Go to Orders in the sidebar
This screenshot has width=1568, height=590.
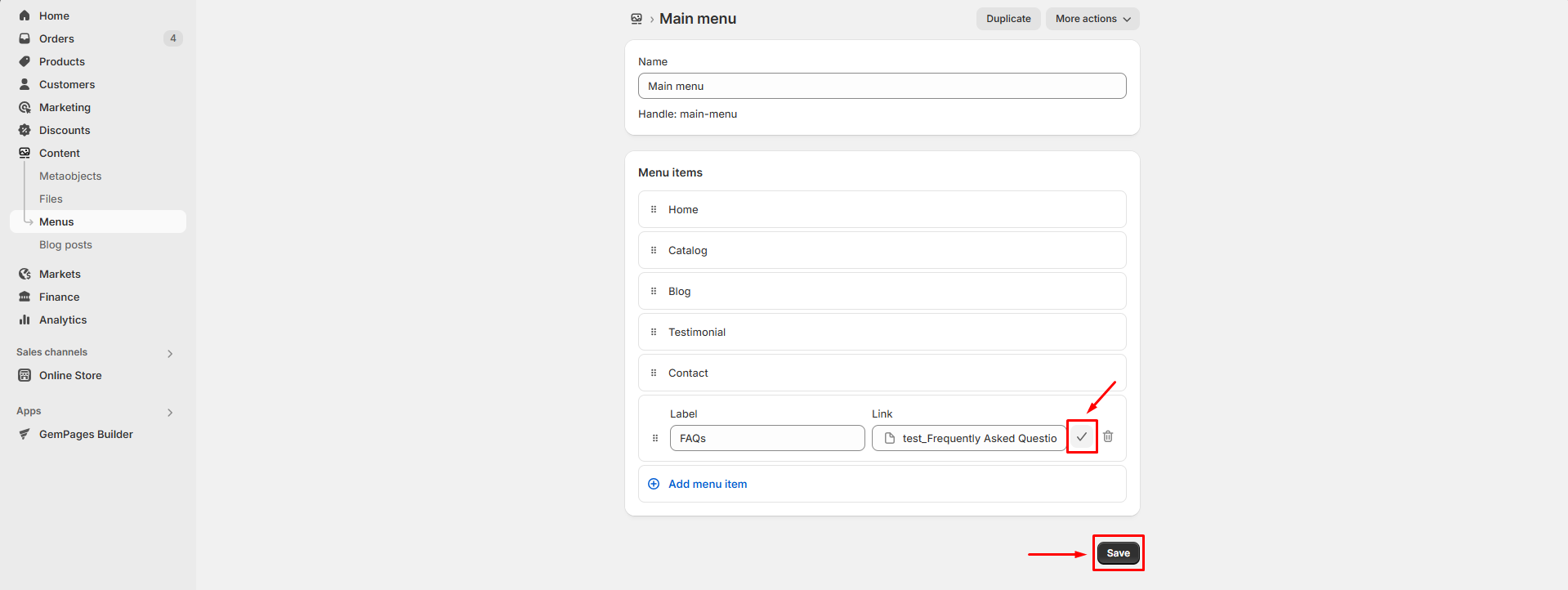56,38
